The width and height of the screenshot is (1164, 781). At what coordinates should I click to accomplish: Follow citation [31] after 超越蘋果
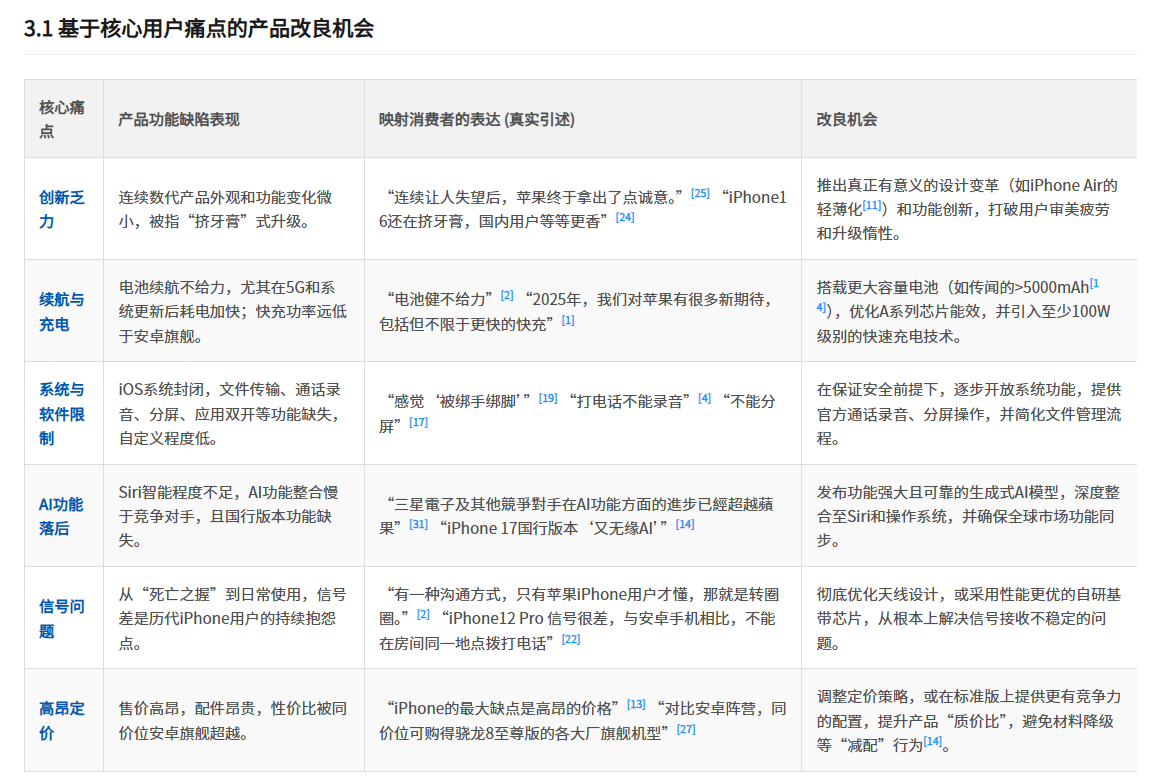[x=419, y=524]
